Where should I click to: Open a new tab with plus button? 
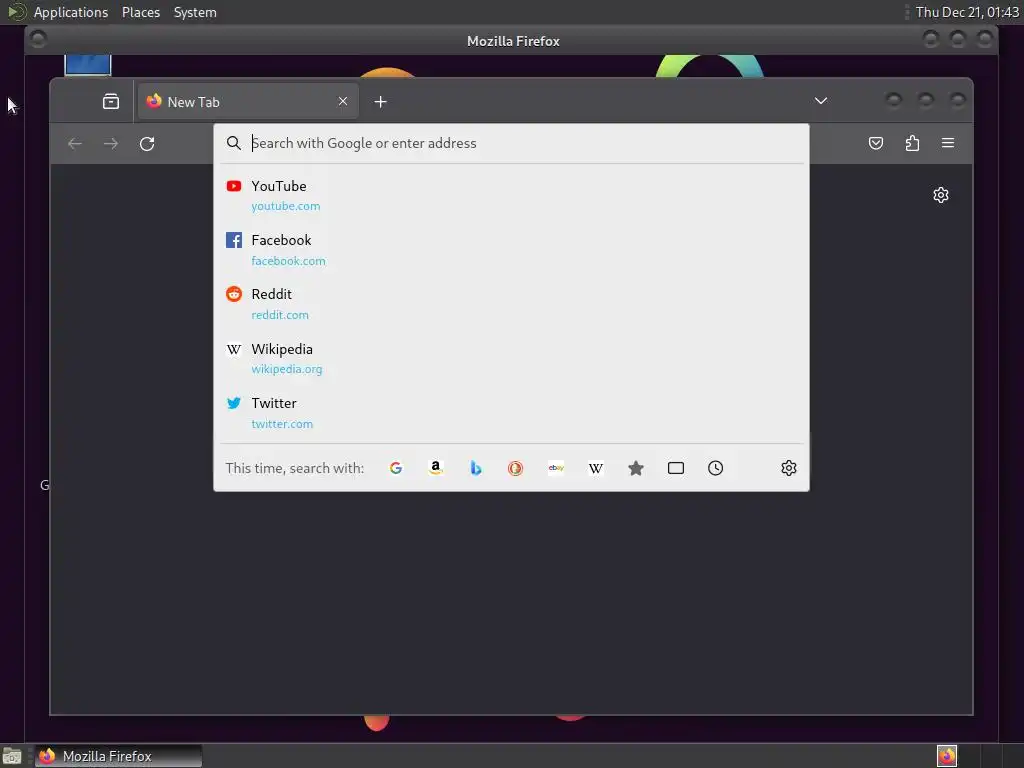[x=381, y=102]
